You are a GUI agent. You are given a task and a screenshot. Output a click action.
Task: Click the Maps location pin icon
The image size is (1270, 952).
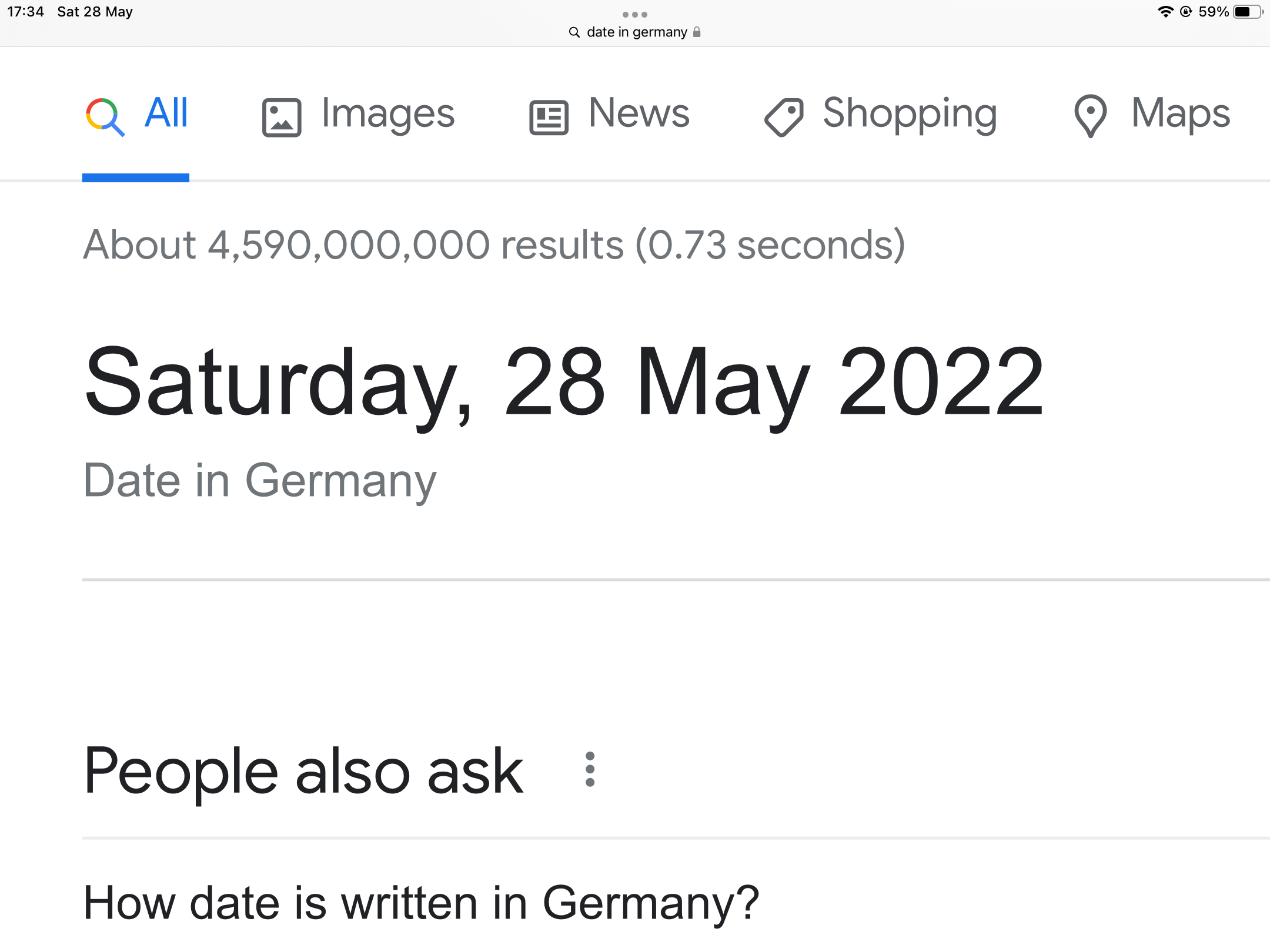(x=1091, y=116)
